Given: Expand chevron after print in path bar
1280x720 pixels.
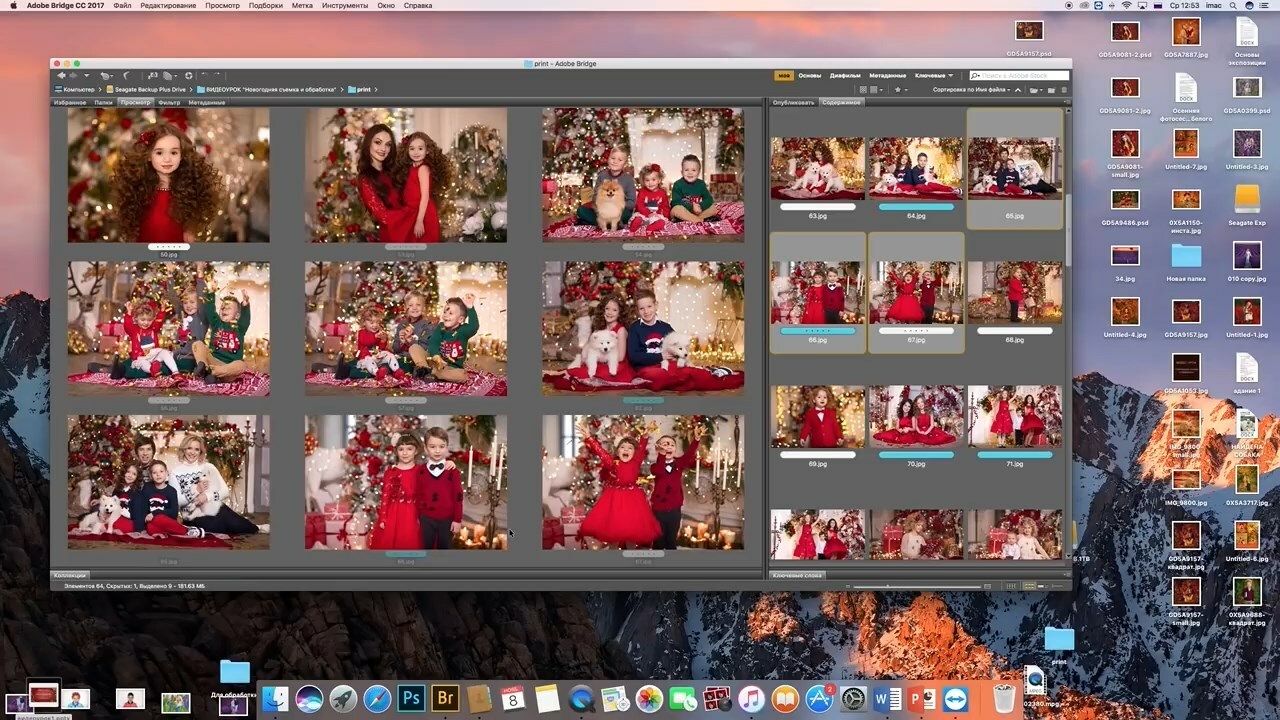Looking at the screenshot, I should pos(376,90).
